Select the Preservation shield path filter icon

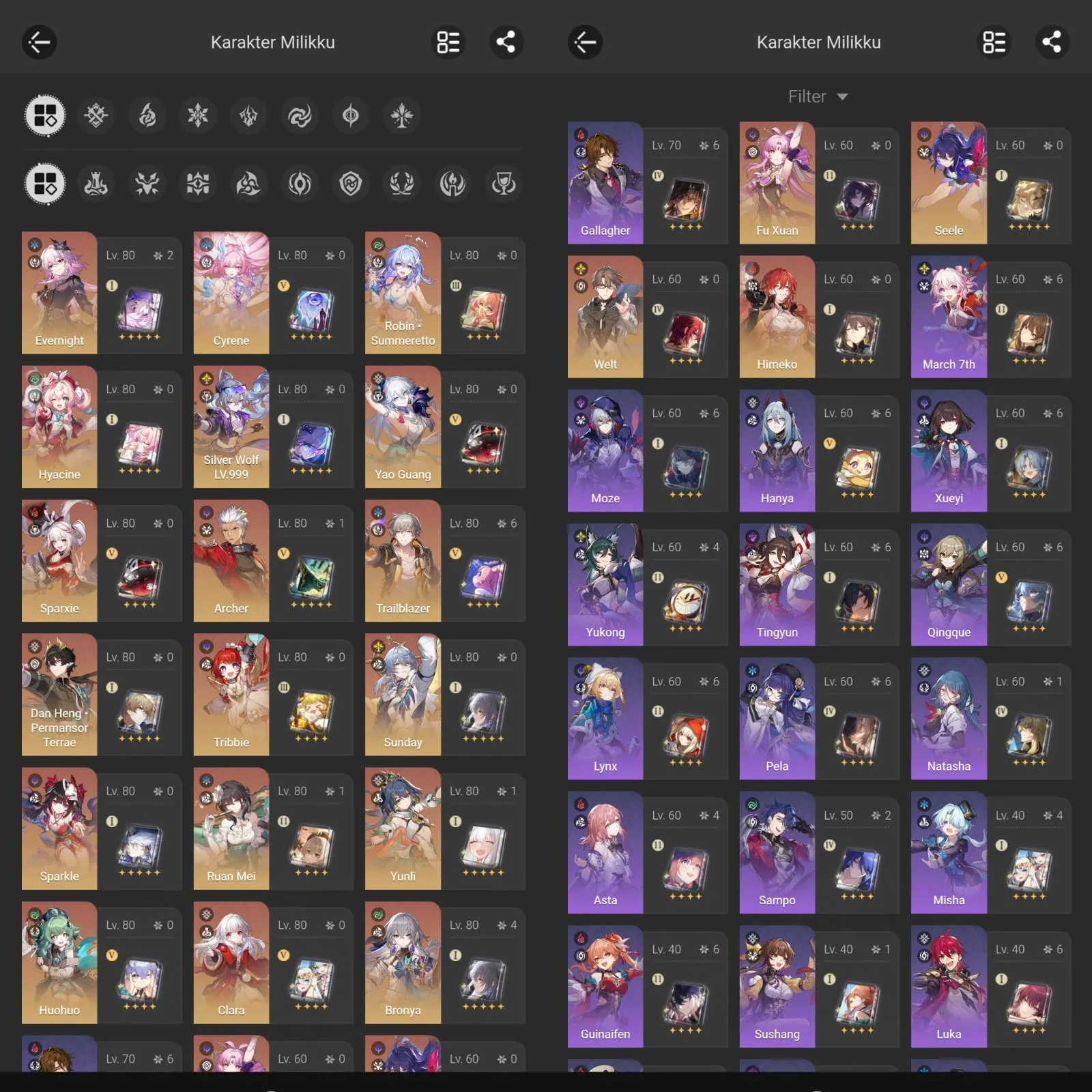[351, 184]
